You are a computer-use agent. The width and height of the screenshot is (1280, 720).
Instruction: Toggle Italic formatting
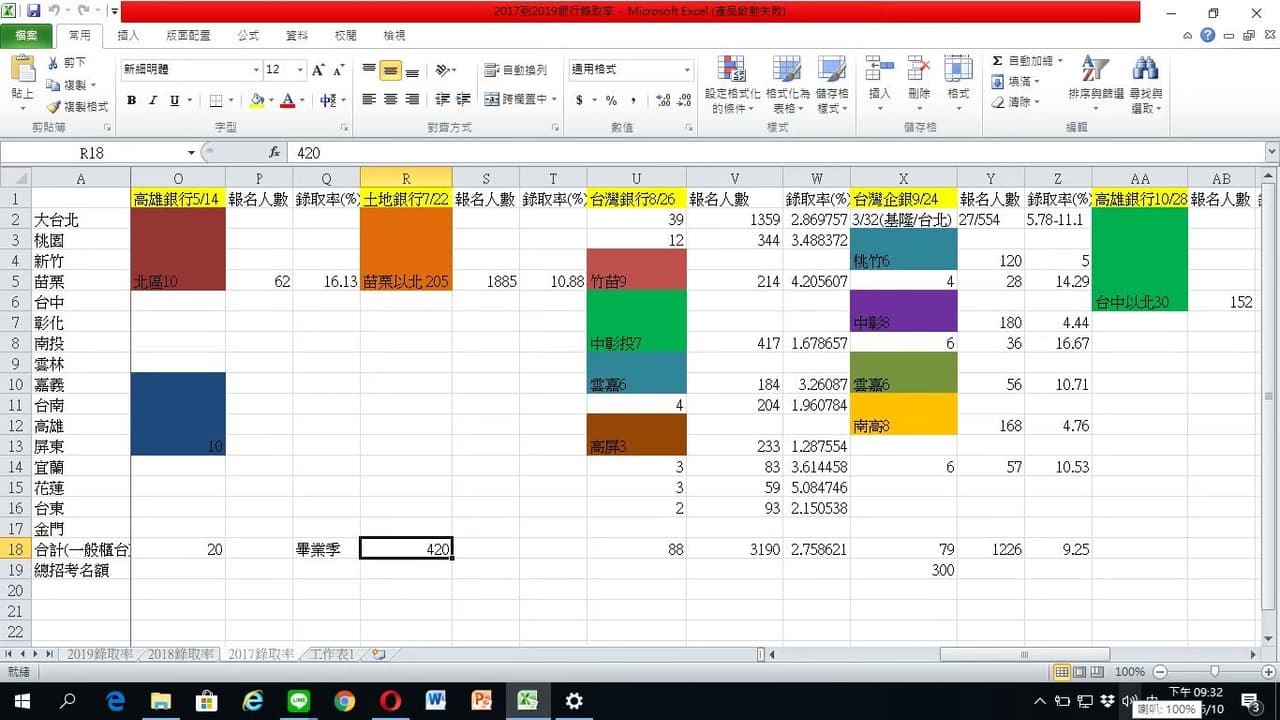(153, 100)
